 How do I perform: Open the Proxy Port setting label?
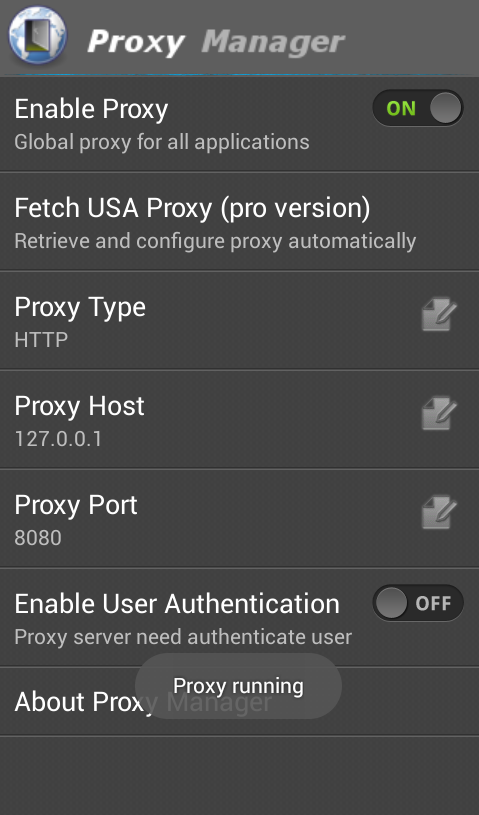(x=76, y=505)
